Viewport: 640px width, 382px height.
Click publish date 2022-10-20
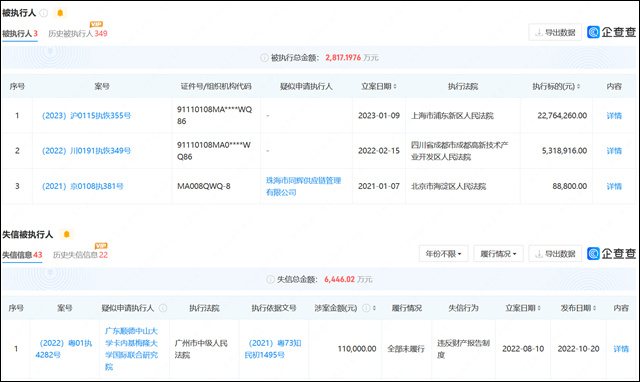click(x=578, y=349)
